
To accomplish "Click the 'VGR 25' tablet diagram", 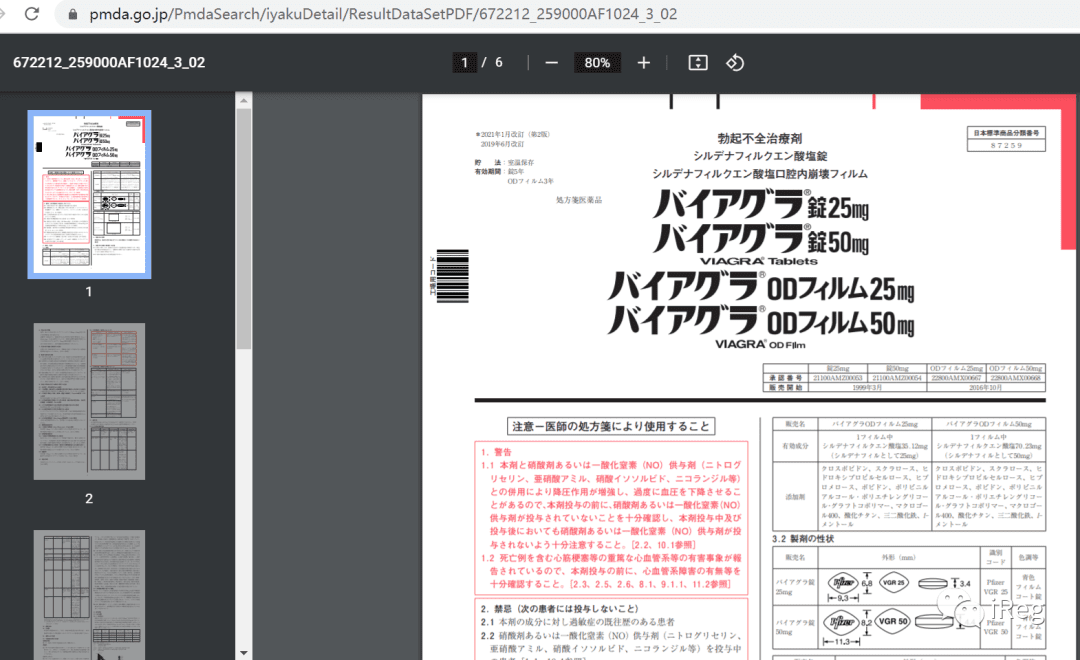I will [x=894, y=582].
